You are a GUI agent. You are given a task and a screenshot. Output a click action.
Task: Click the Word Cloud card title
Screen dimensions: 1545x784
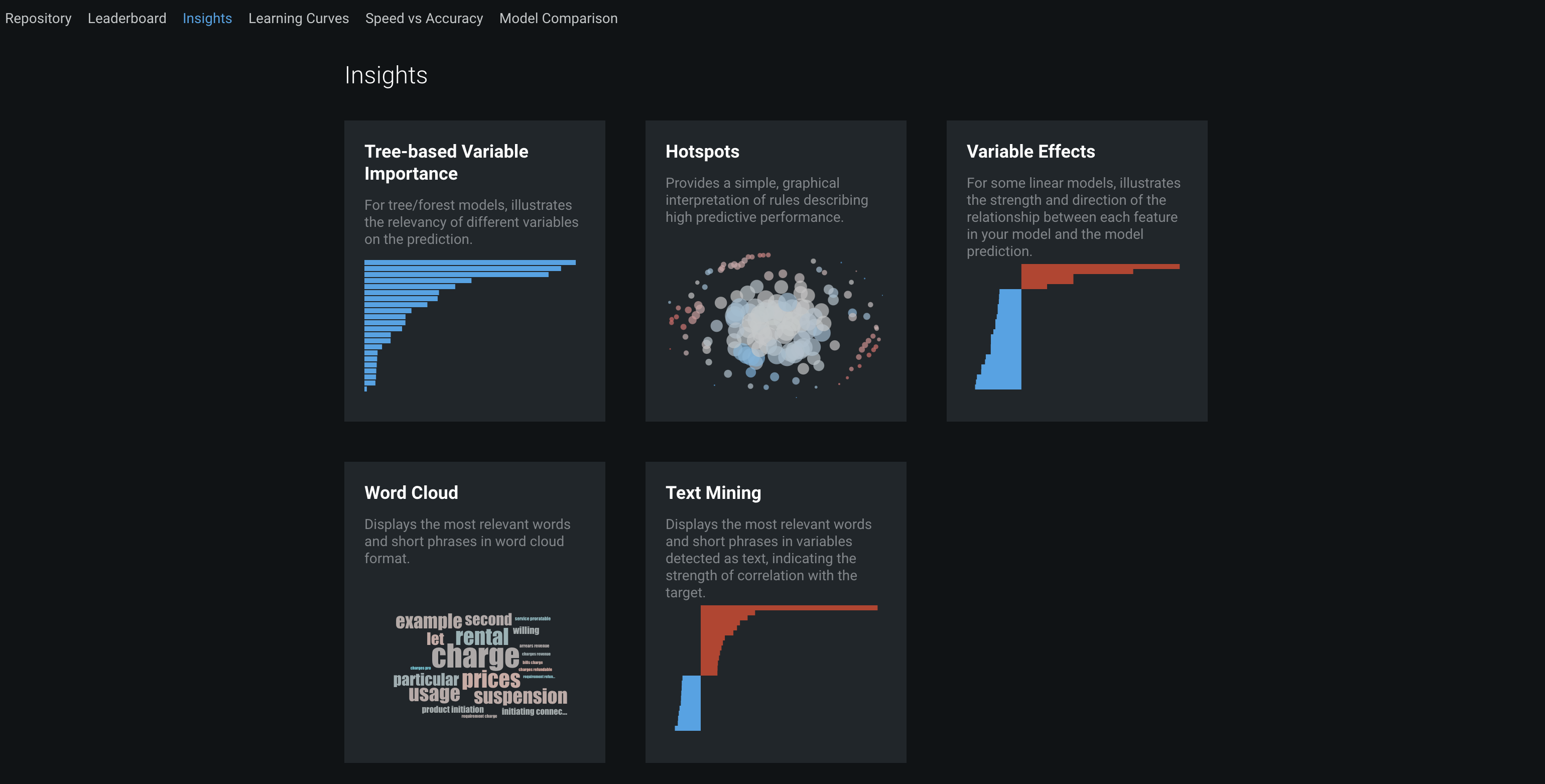coord(411,492)
